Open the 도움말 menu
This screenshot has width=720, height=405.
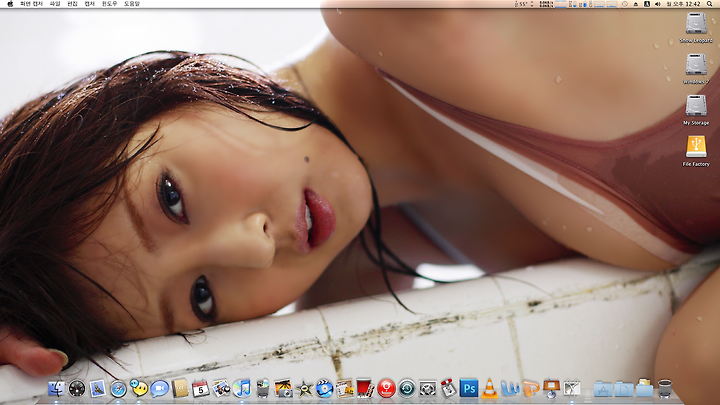132,4
